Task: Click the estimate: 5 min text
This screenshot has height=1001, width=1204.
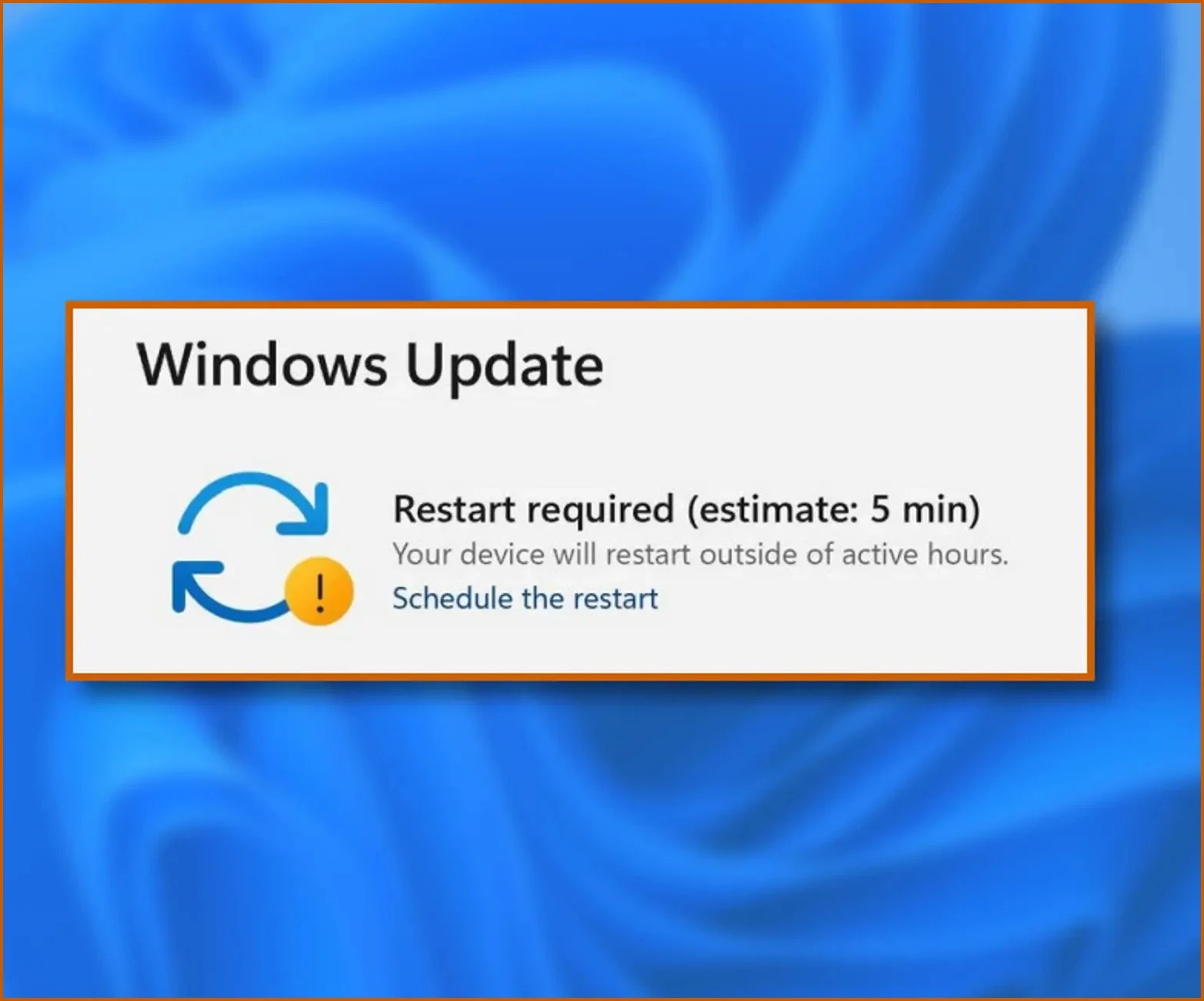Action: [833, 509]
